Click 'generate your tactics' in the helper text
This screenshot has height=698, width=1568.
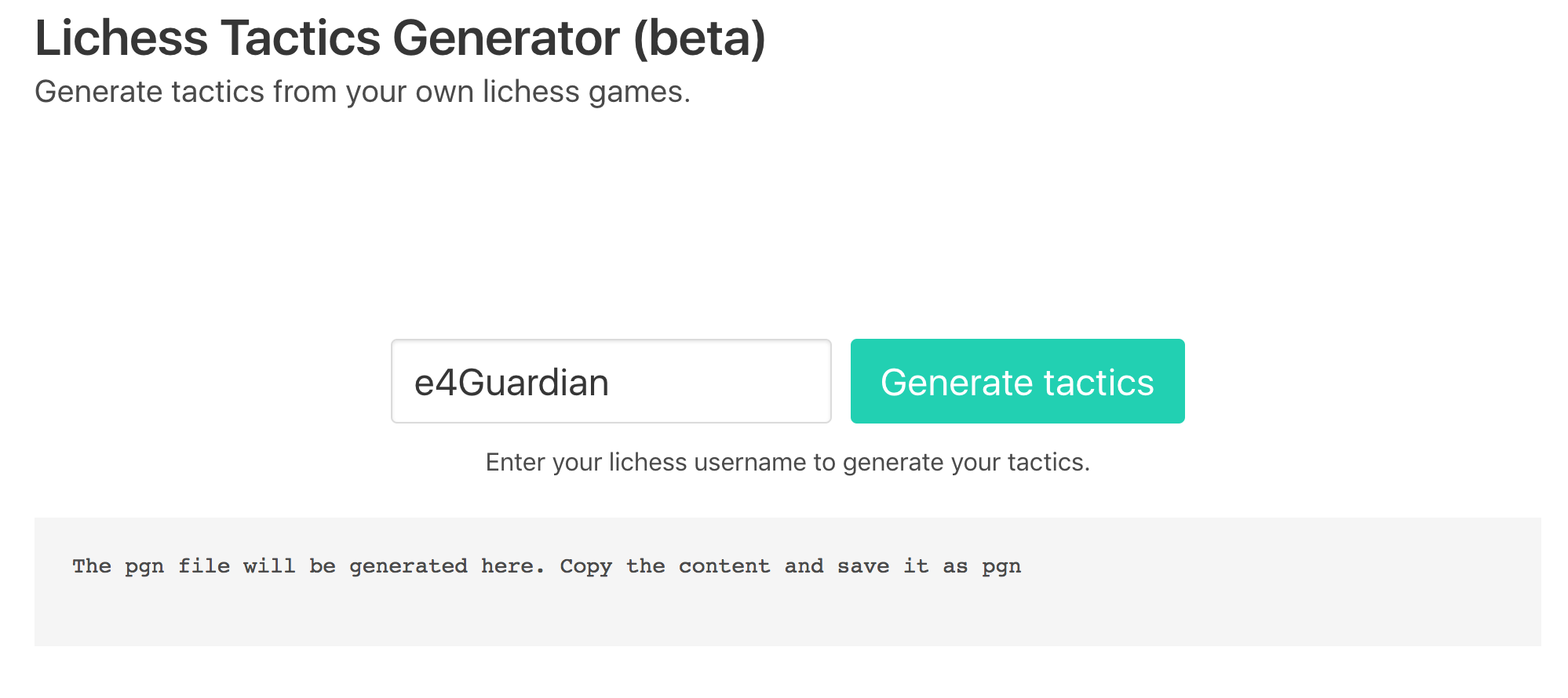(x=966, y=462)
